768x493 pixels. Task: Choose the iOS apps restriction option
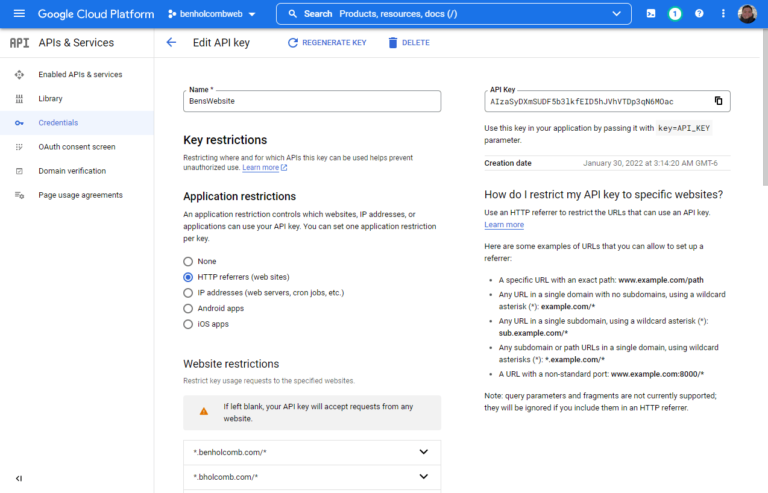click(x=188, y=324)
